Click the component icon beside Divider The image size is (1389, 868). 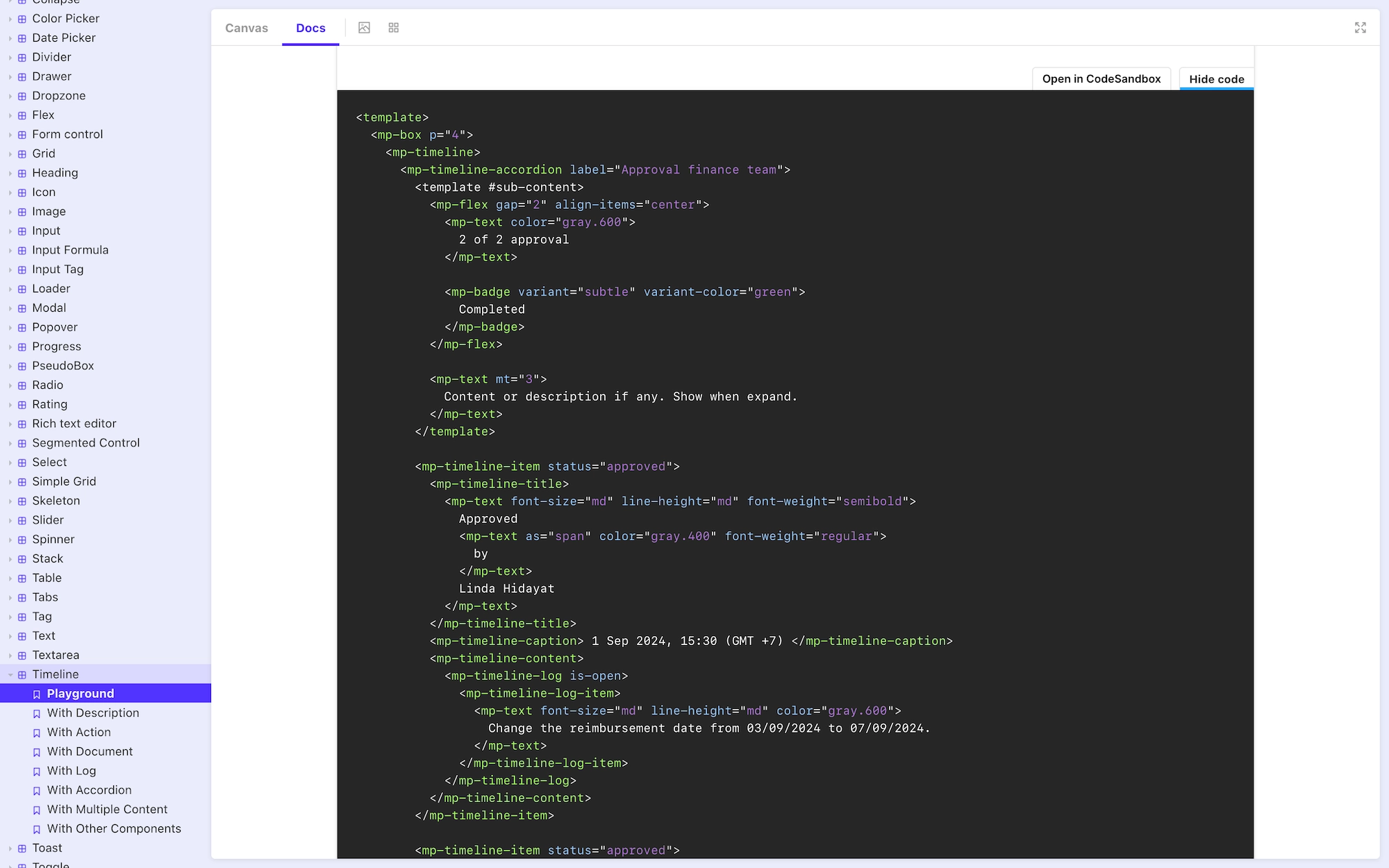[22, 58]
